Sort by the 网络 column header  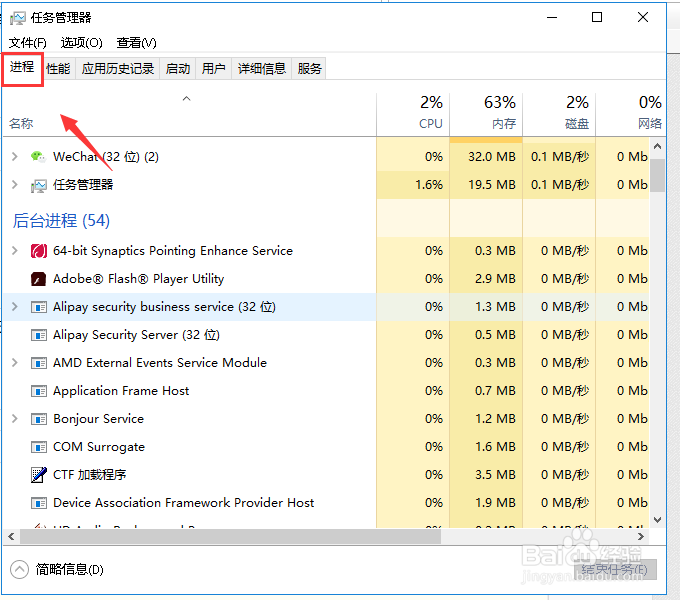tap(631, 114)
